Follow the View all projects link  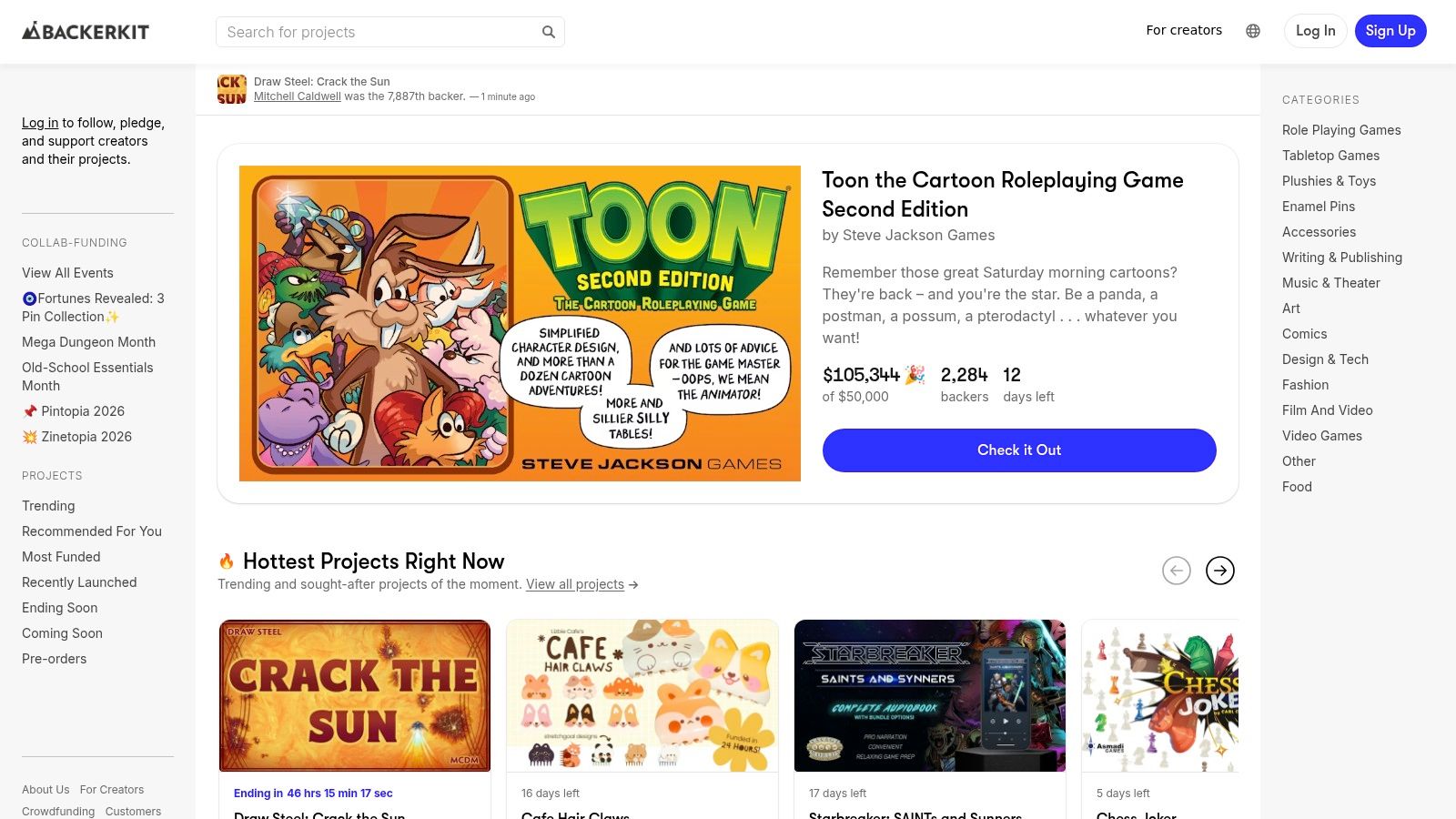[x=575, y=584]
